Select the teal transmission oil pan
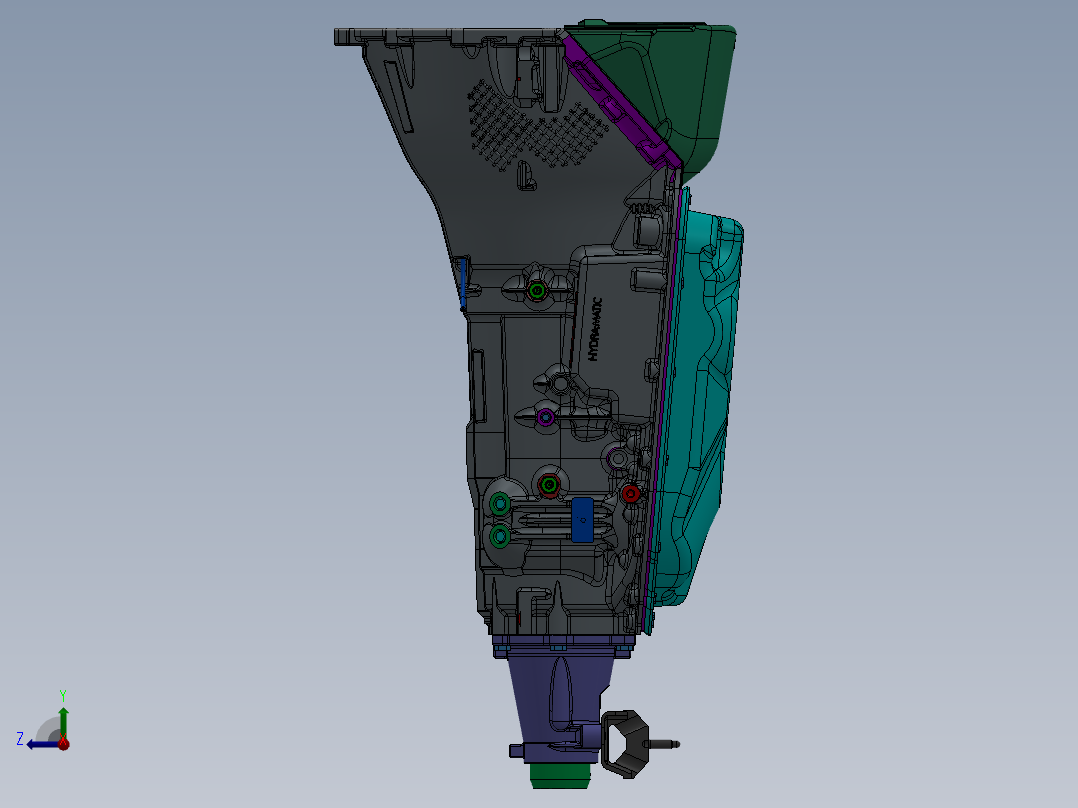 701,413
